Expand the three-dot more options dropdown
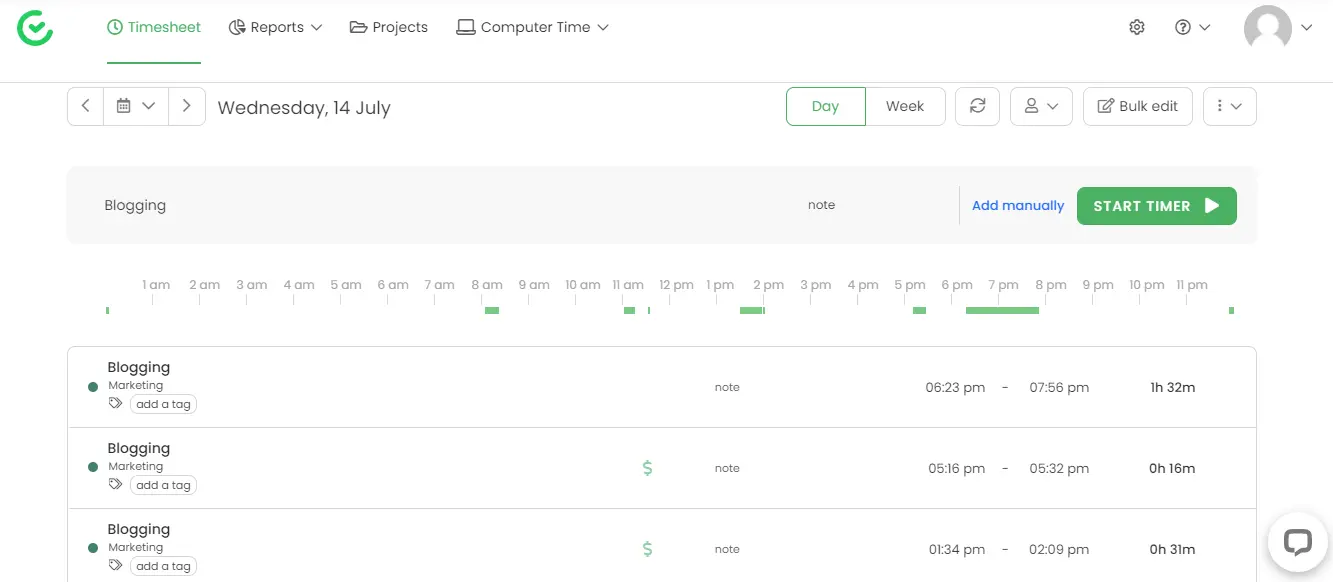This screenshot has width=1333, height=582. pos(1229,106)
